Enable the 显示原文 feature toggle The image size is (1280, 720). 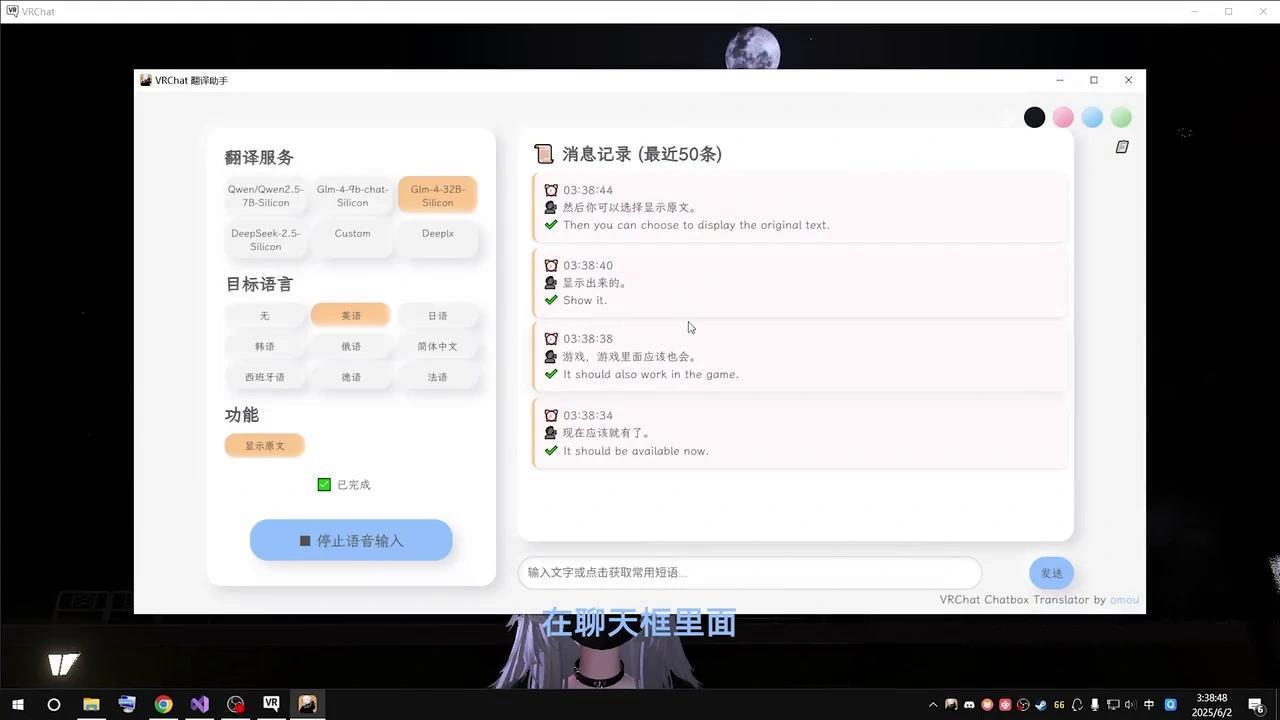click(264, 445)
